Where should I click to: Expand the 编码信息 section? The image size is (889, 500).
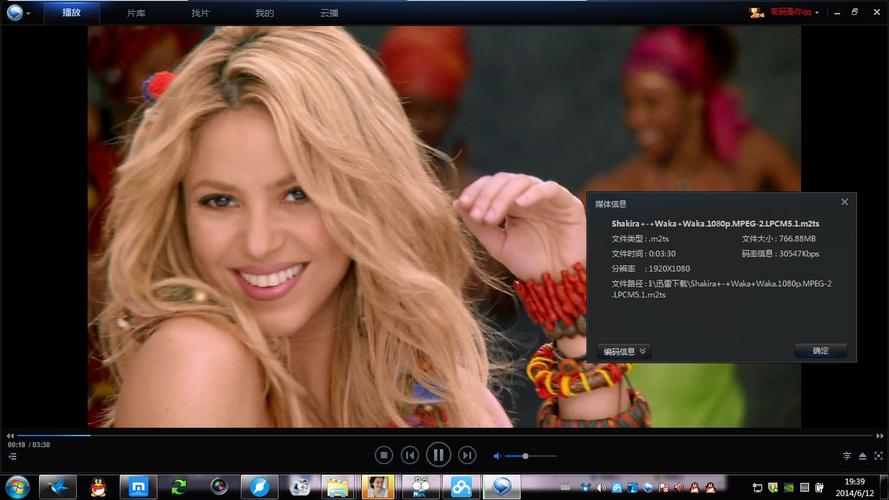624,351
